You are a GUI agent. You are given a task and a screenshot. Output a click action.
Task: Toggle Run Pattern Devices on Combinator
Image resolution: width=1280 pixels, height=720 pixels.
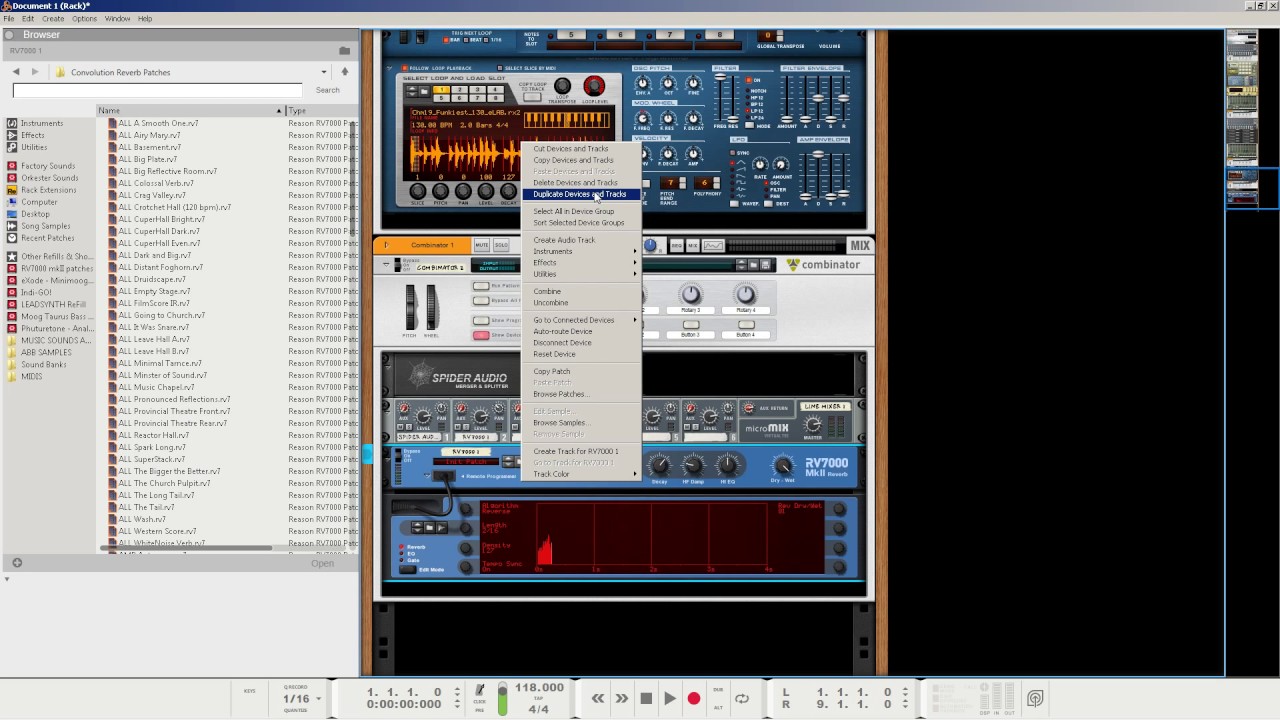[x=481, y=286]
